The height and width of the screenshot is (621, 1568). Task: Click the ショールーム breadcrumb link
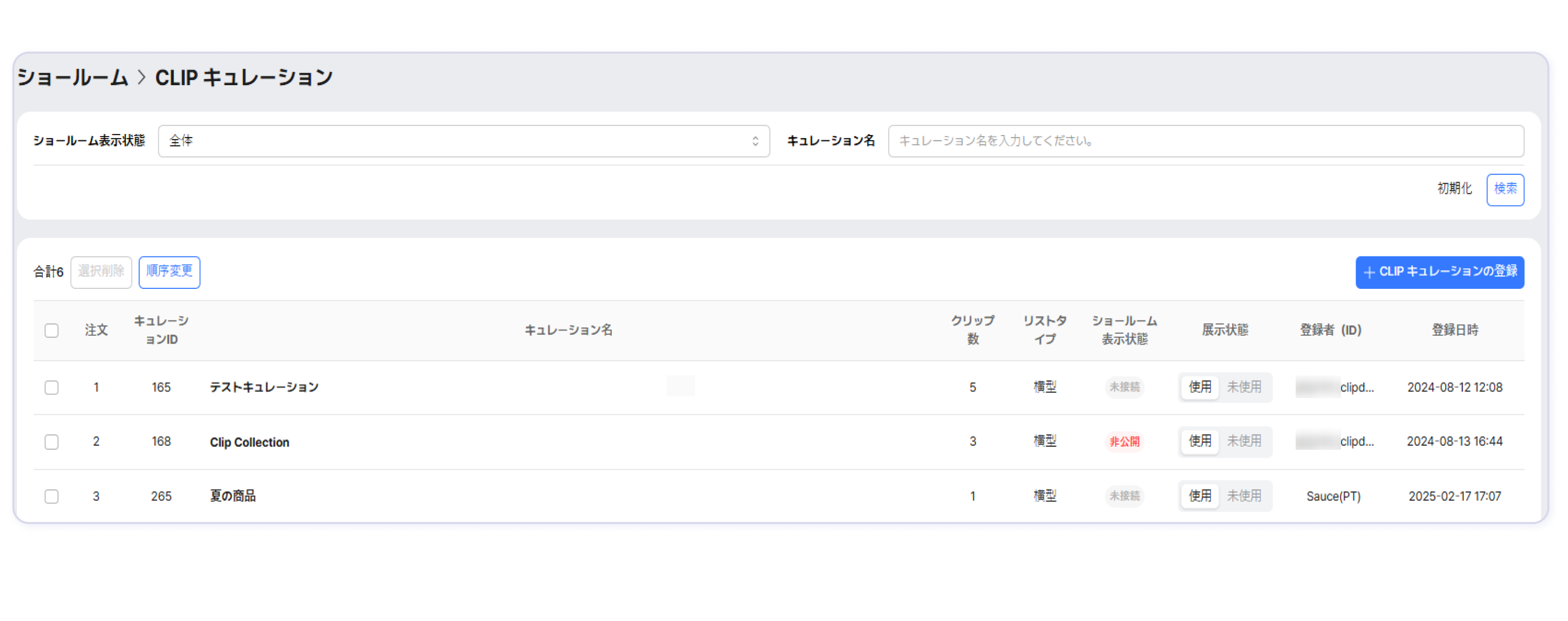point(73,78)
